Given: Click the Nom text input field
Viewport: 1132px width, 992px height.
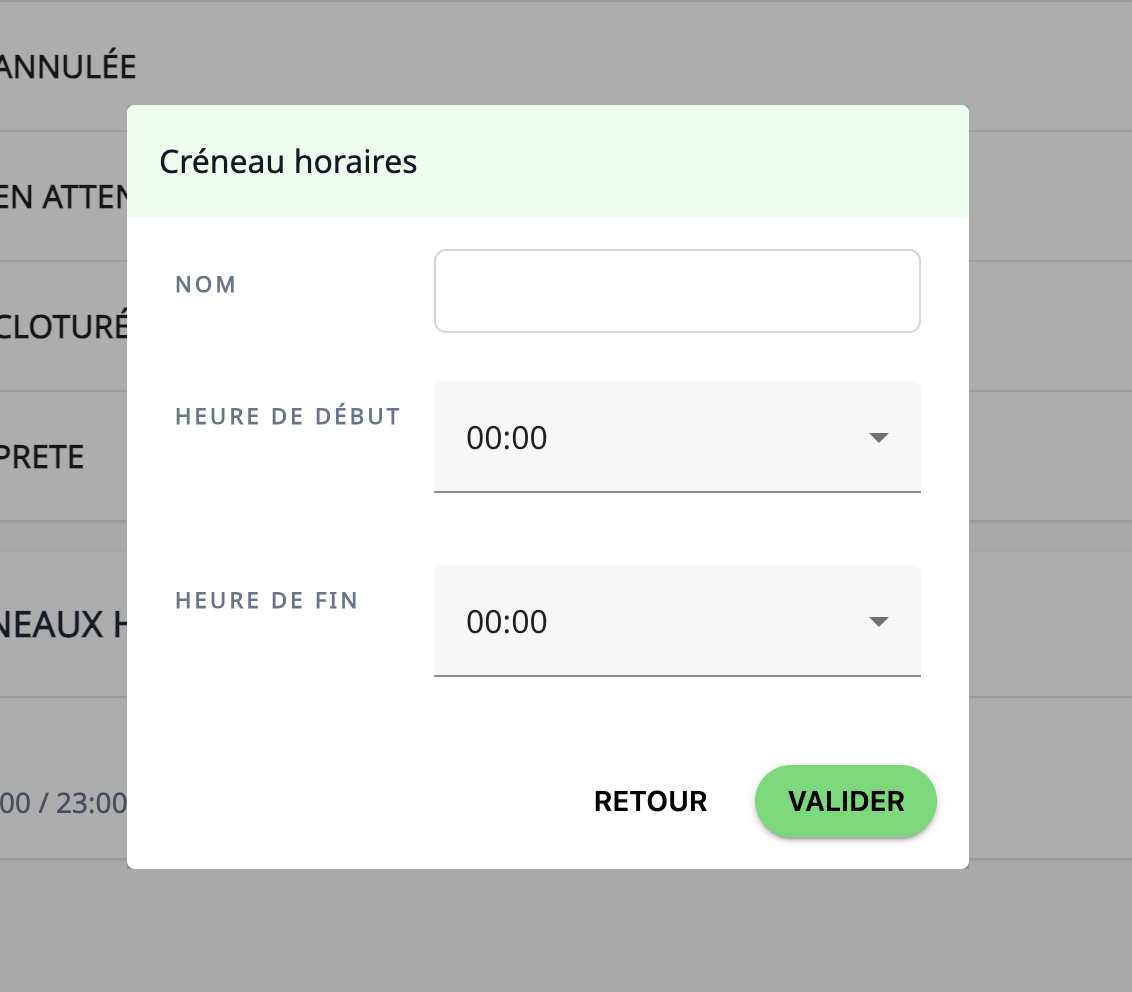Looking at the screenshot, I should (677, 291).
